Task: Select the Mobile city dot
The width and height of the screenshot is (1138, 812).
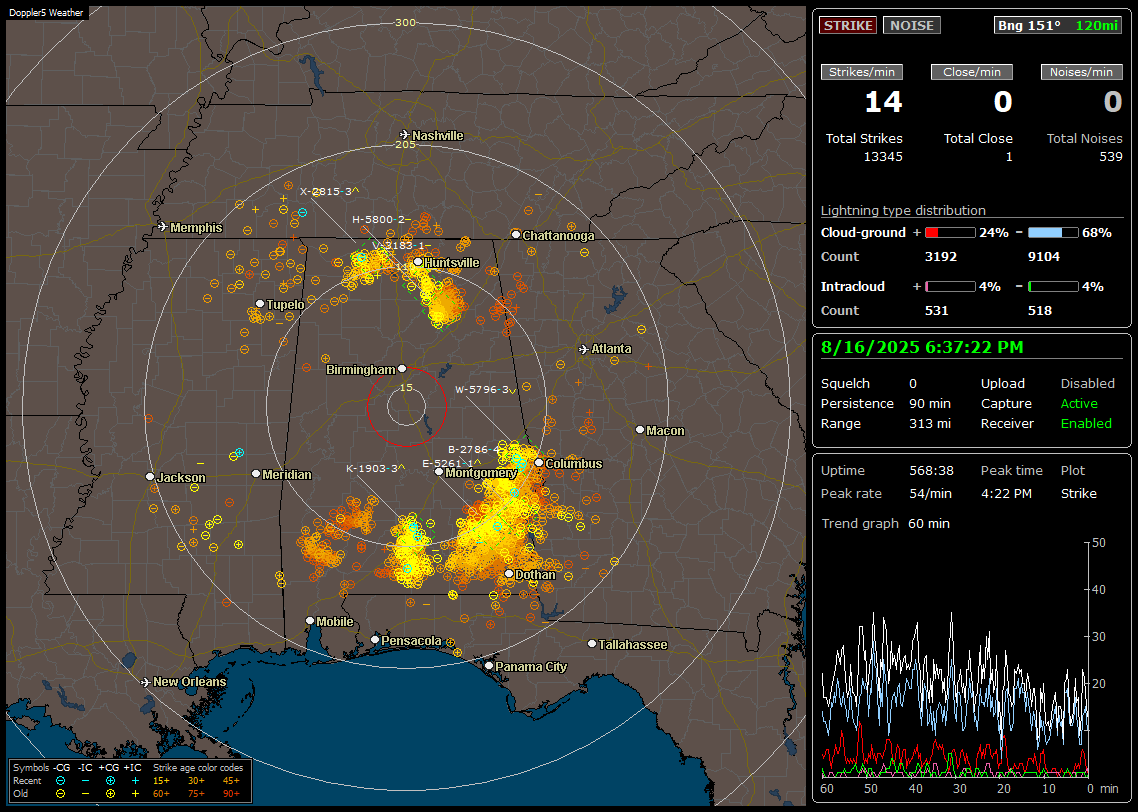Action: [311, 621]
